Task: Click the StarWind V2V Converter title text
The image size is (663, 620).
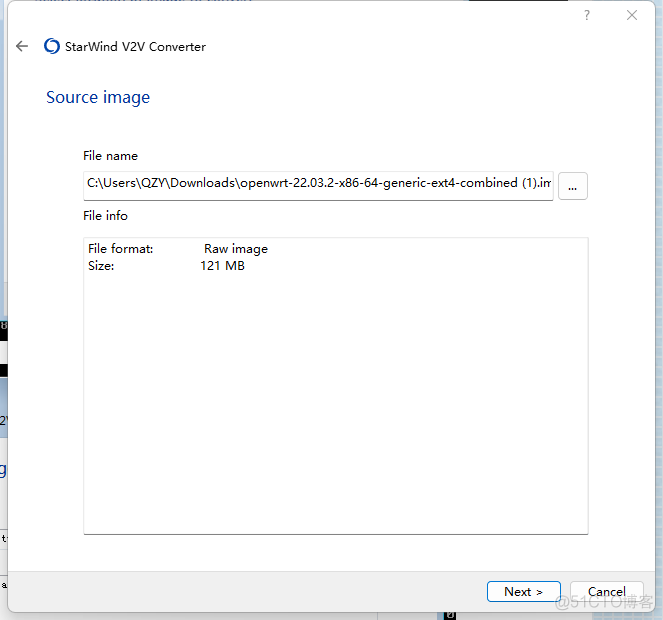Action: pos(136,46)
